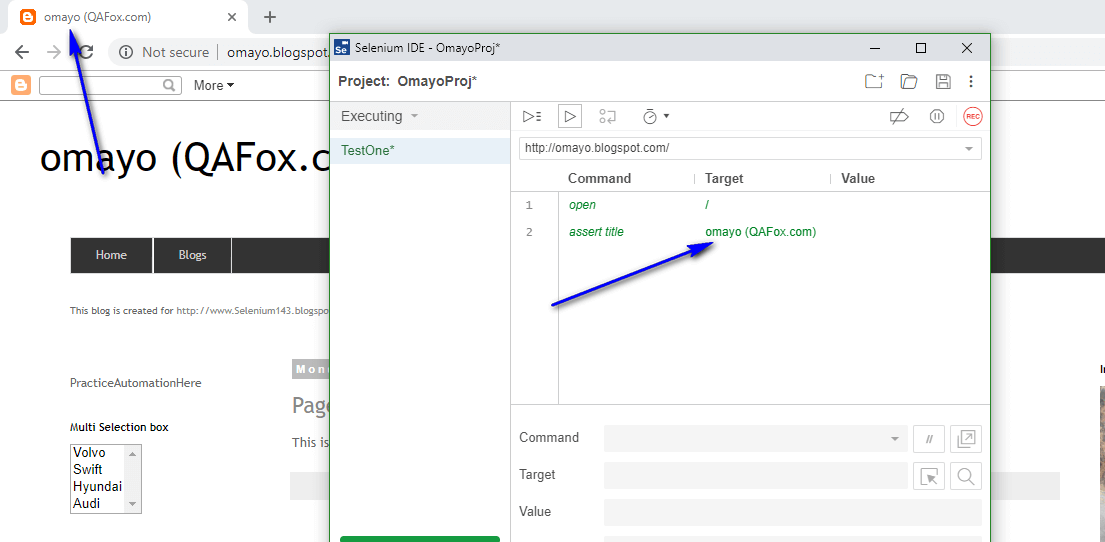The image size is (1105, 542).
Task: Click Chrome address bar URL
Action: pyautogui.click(x=278, y=52)
